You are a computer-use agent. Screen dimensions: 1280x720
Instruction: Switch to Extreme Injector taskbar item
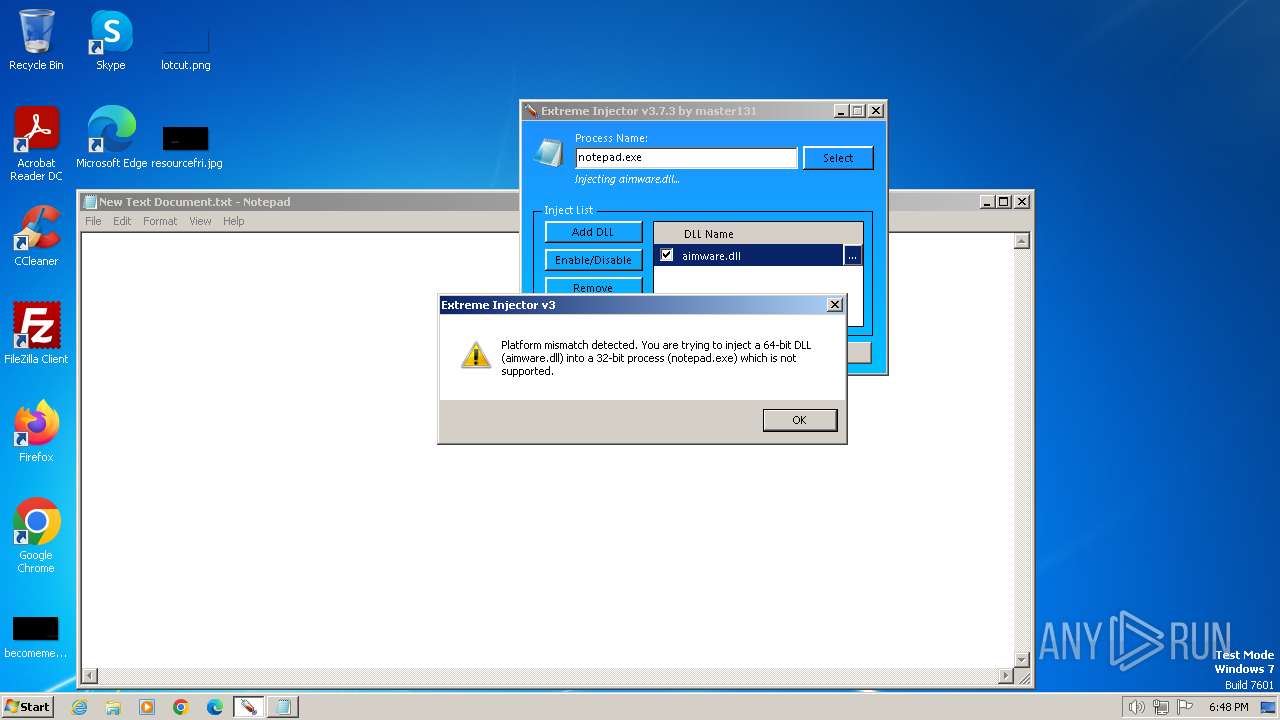[x=248, y=707]
